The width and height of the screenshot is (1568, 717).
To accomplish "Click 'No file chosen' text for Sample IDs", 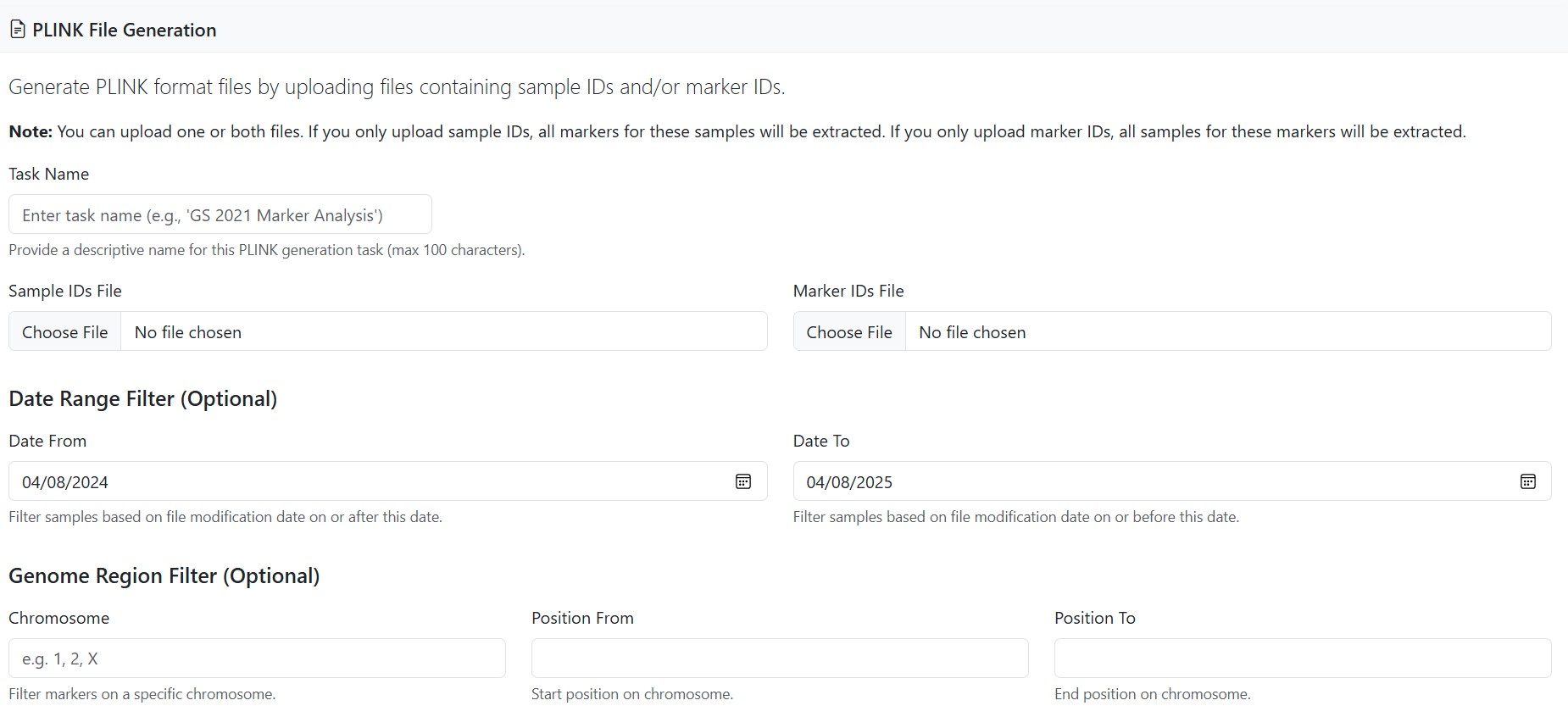I will [188, 332].
